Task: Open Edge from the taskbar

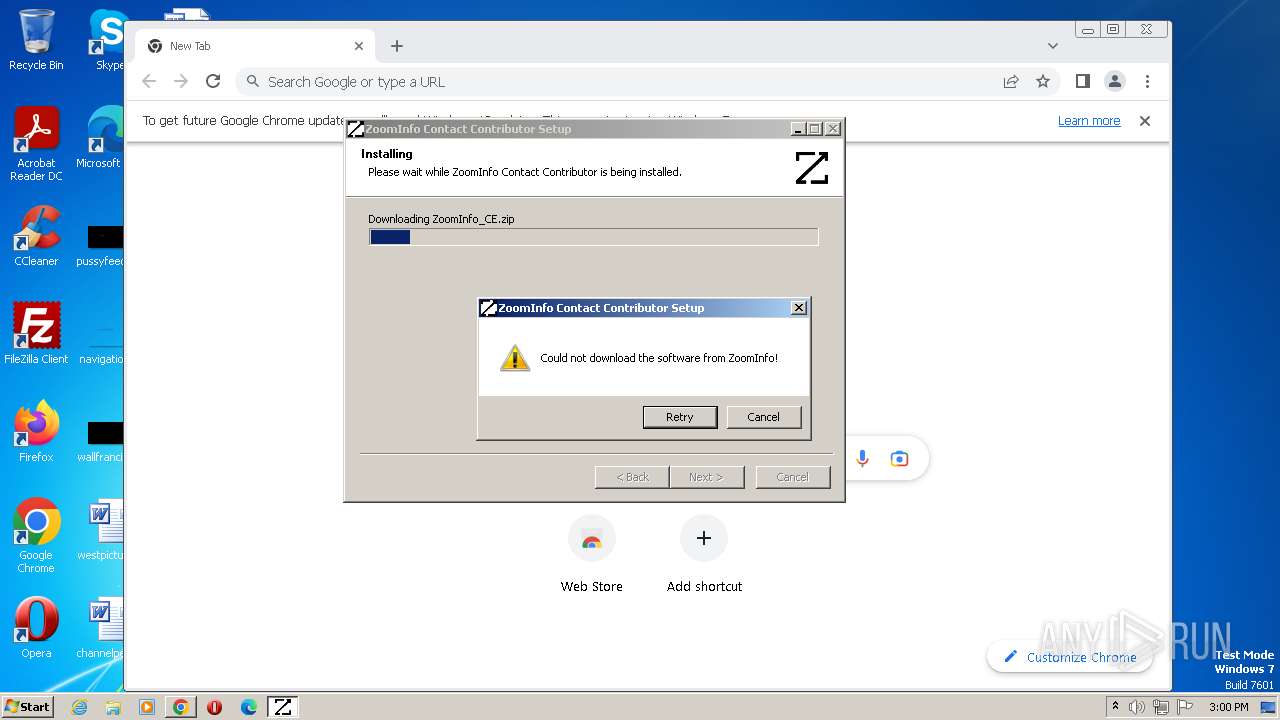Action: pyautogui.click(x=249, y=707)
